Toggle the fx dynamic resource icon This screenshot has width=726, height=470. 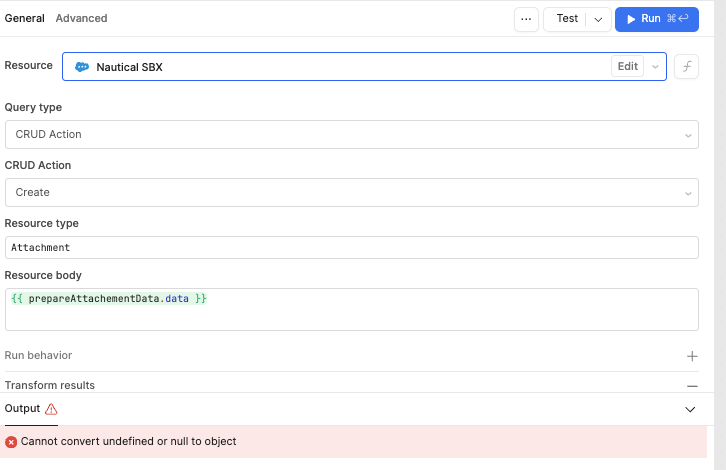coord(686,67)
